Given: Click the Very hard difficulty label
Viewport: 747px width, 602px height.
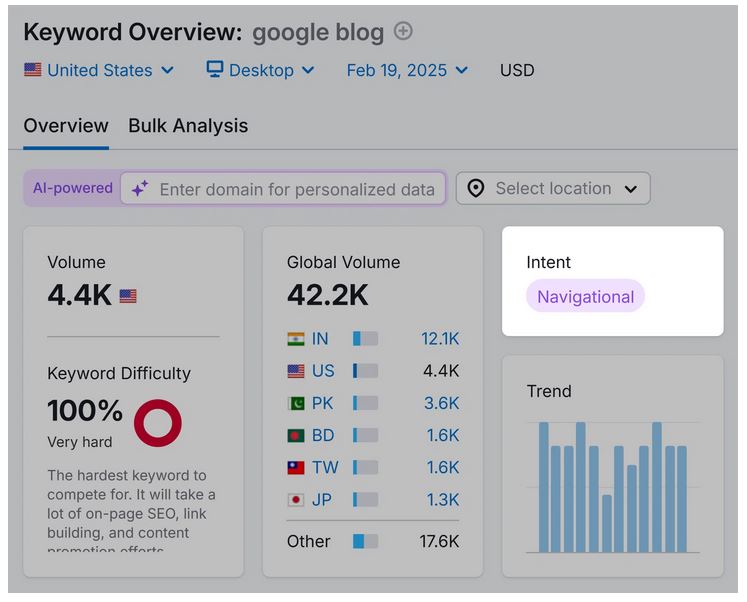Looking at the screenshot, I should click(80, 442).
